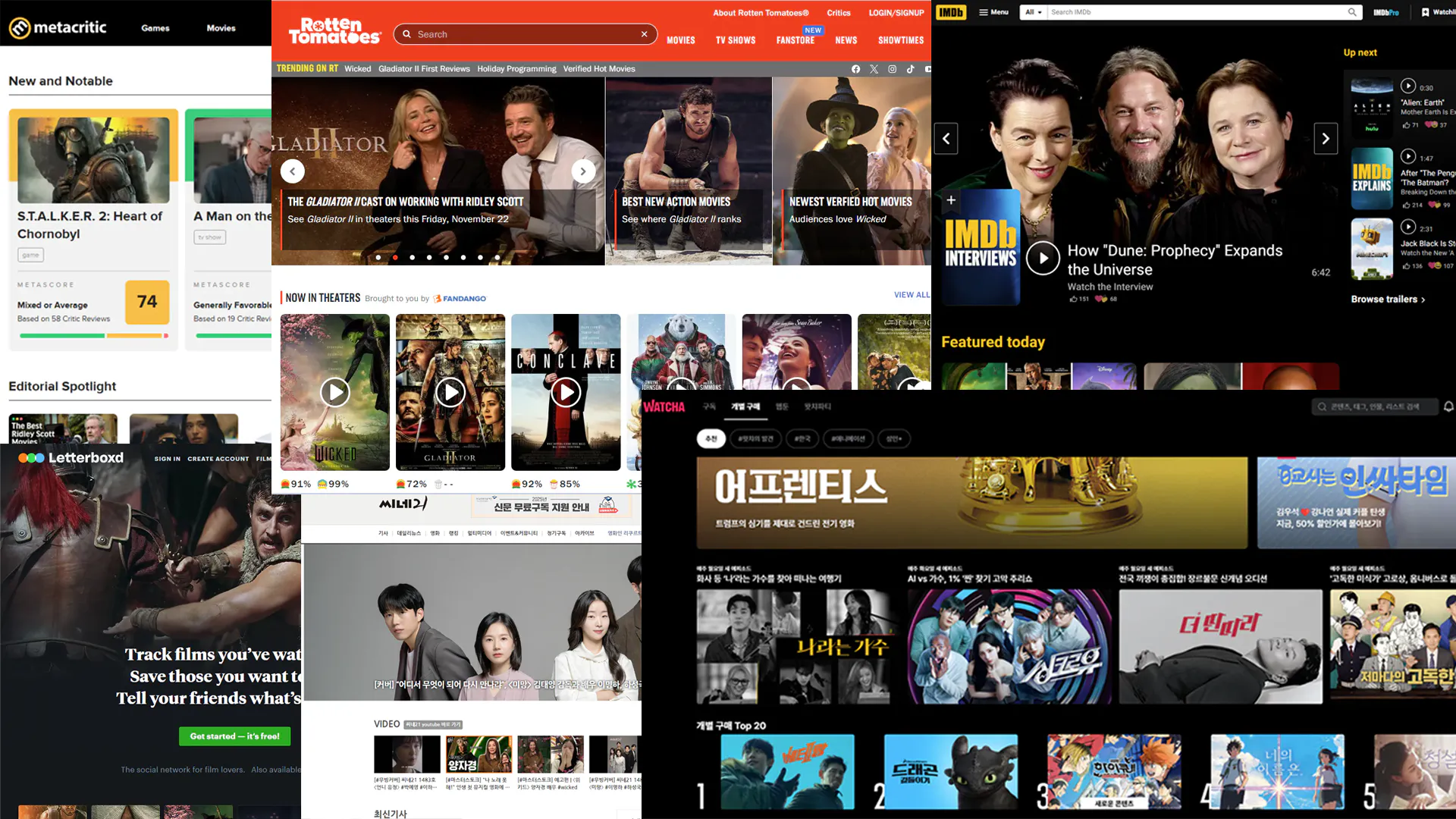Open Rotten Tomatoes Facebook icon
This screenshot has width=1456, height=819.
click(855, 69)
